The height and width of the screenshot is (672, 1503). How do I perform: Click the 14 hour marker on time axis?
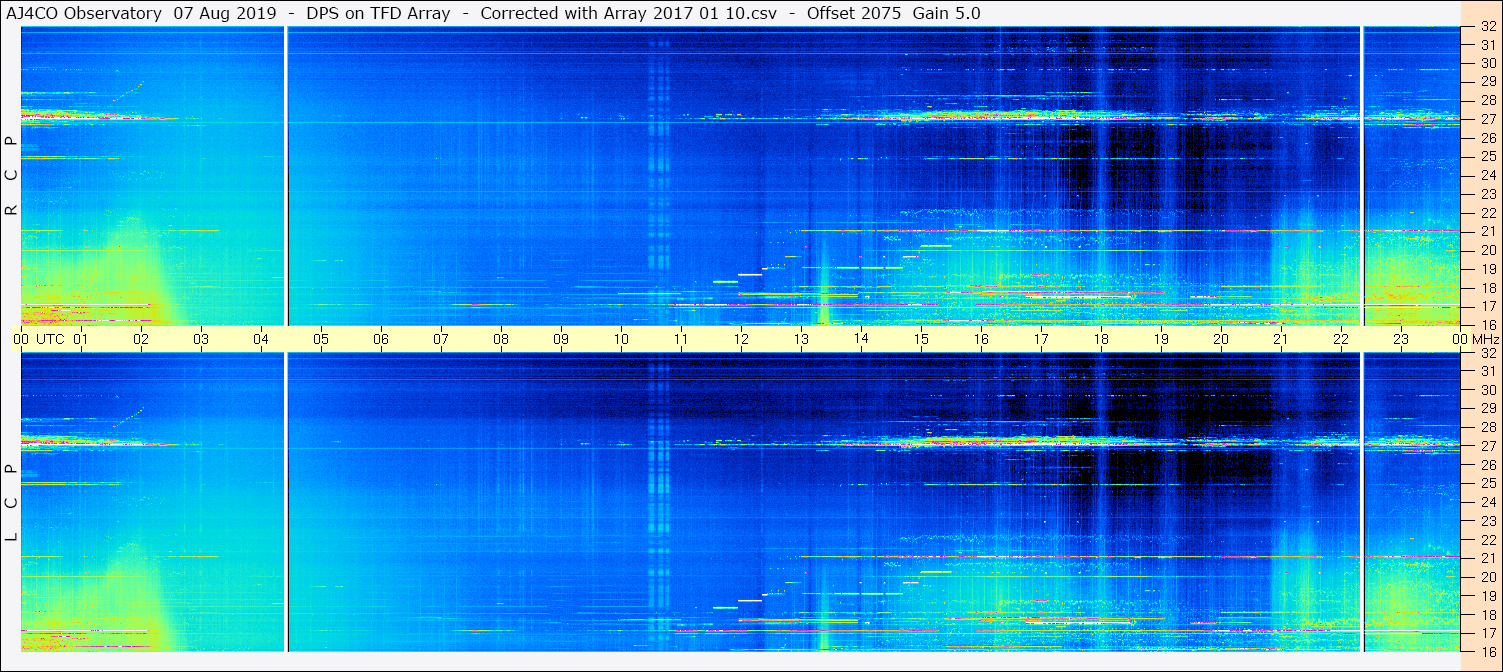pyautogui.click(x=861, y=340)
